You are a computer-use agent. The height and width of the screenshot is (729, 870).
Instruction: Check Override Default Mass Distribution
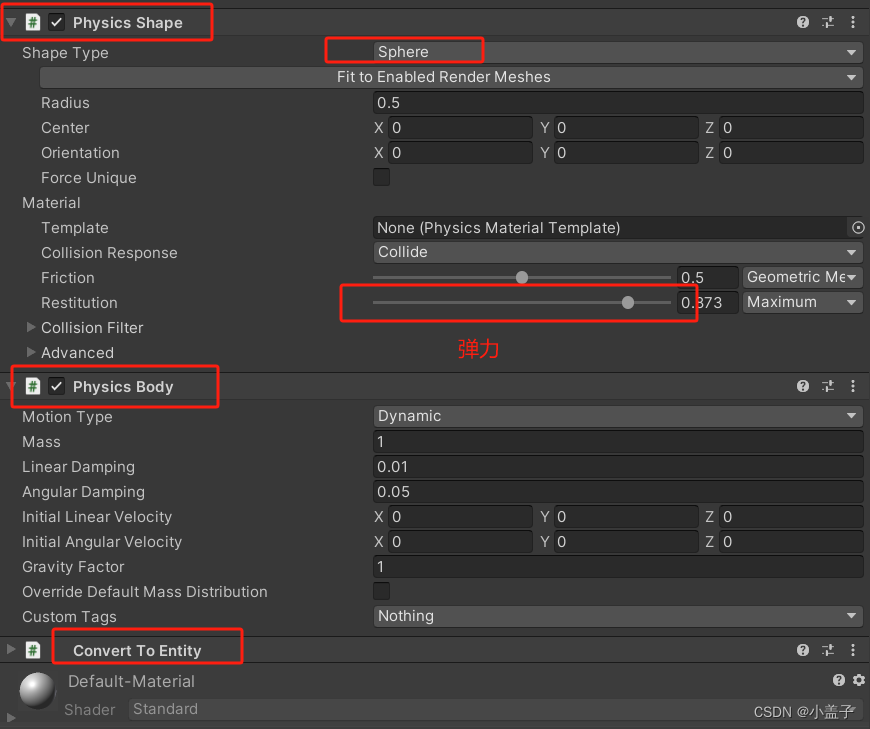381,591
